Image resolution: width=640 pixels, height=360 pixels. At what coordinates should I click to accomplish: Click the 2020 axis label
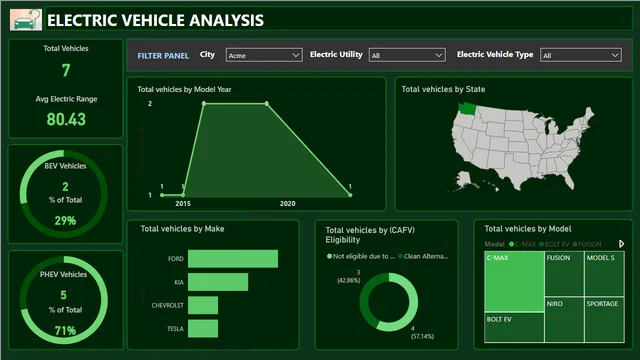(287, 203)
